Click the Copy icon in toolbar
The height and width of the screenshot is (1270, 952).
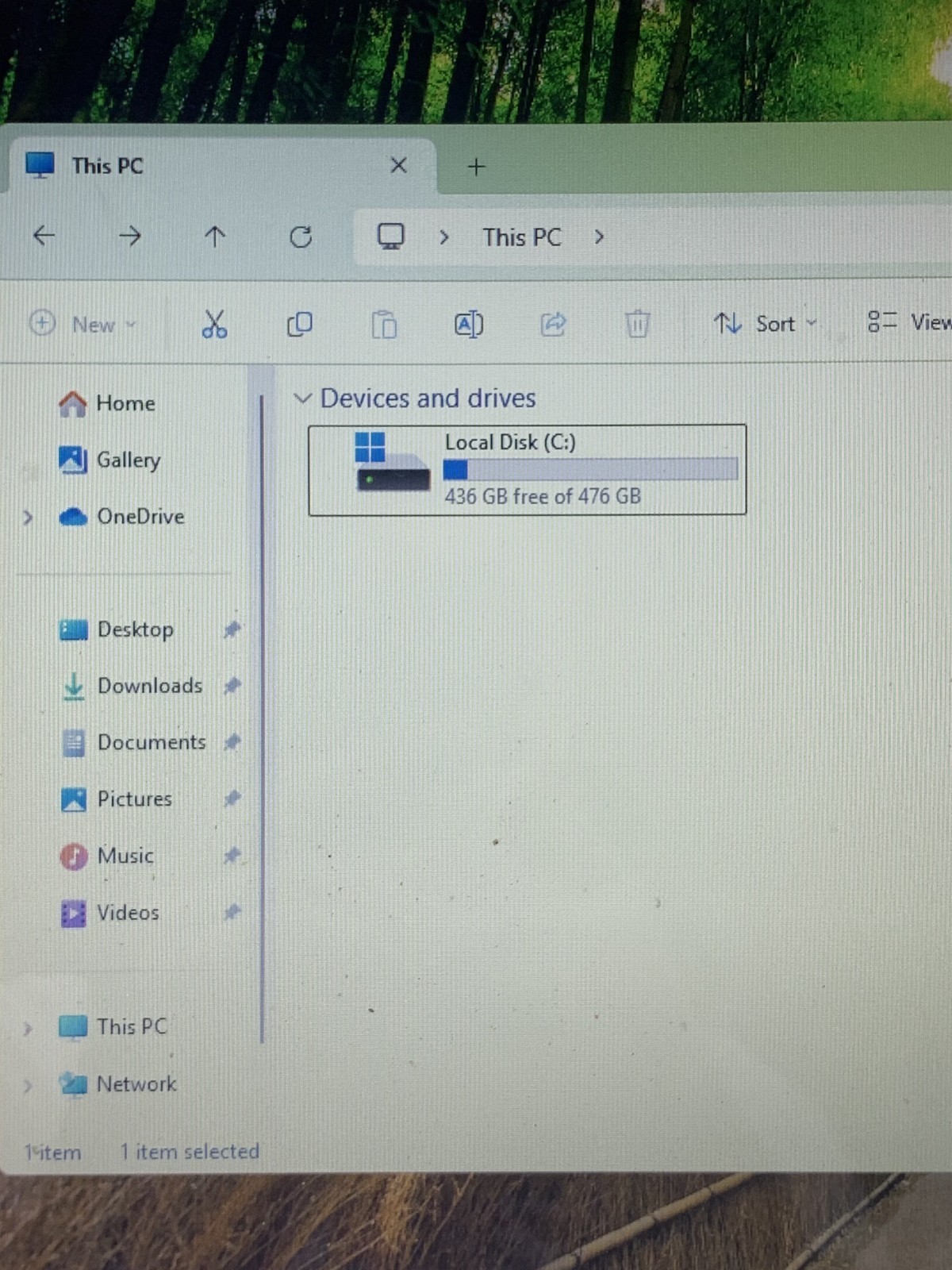(x=299, y=324)
